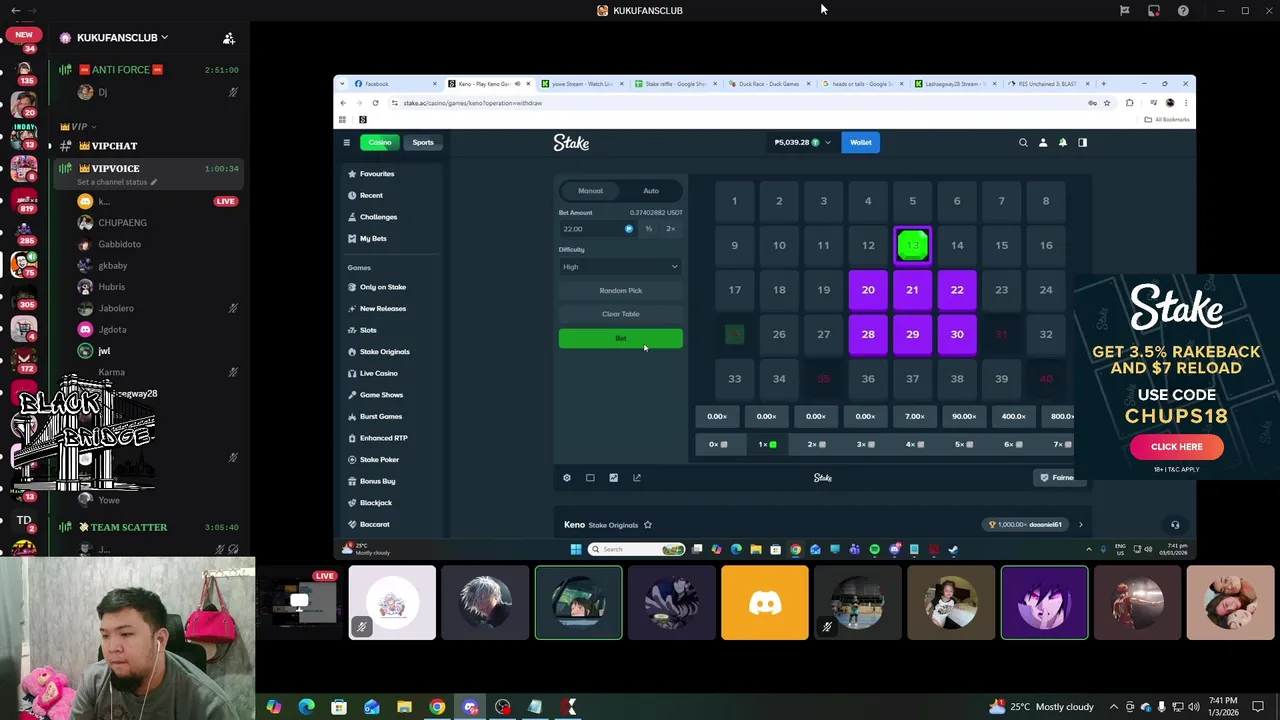Open Windows Start button in shared screen
This screenshot has width=1280, height=720.
pos(575,549)
